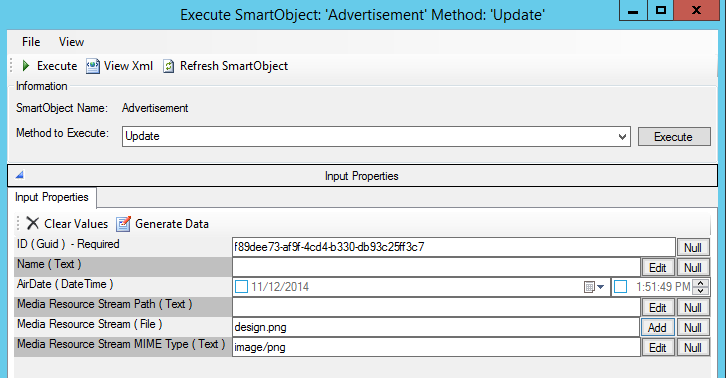Click the View Xml toolbar label
726x378 pixels.
[x=128, y=66]
